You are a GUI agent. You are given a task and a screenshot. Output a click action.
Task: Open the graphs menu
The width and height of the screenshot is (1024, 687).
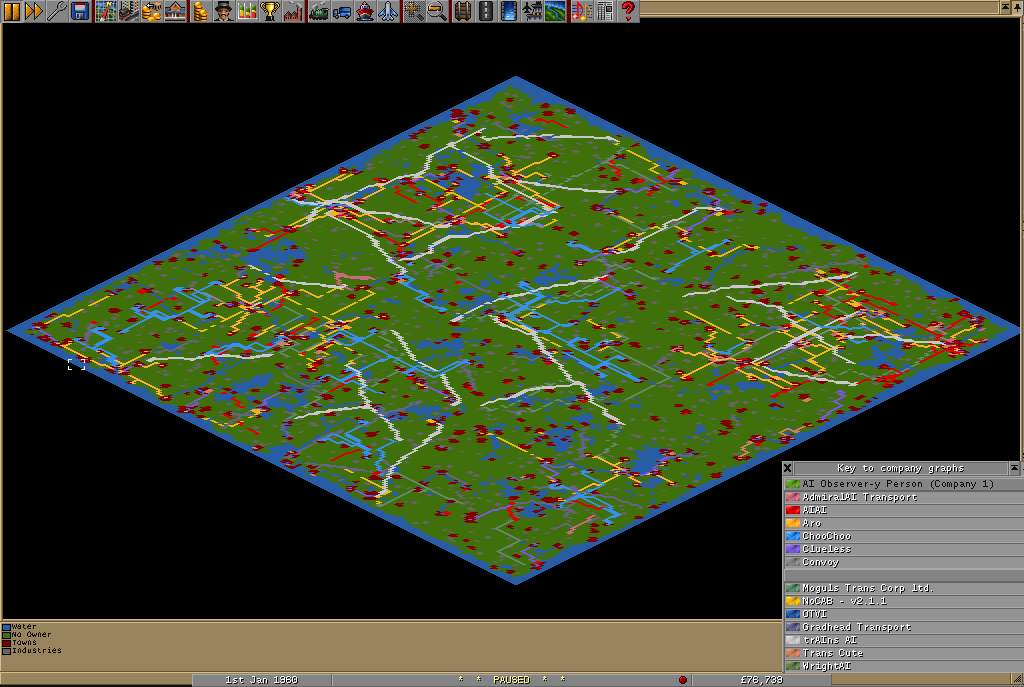pyautogui.click(x=247, y=11)
